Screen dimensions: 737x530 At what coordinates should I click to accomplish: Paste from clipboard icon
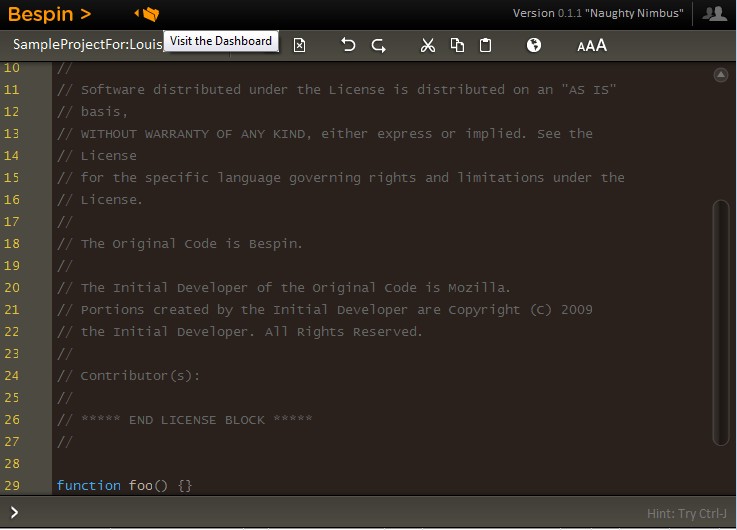point(486,45)
